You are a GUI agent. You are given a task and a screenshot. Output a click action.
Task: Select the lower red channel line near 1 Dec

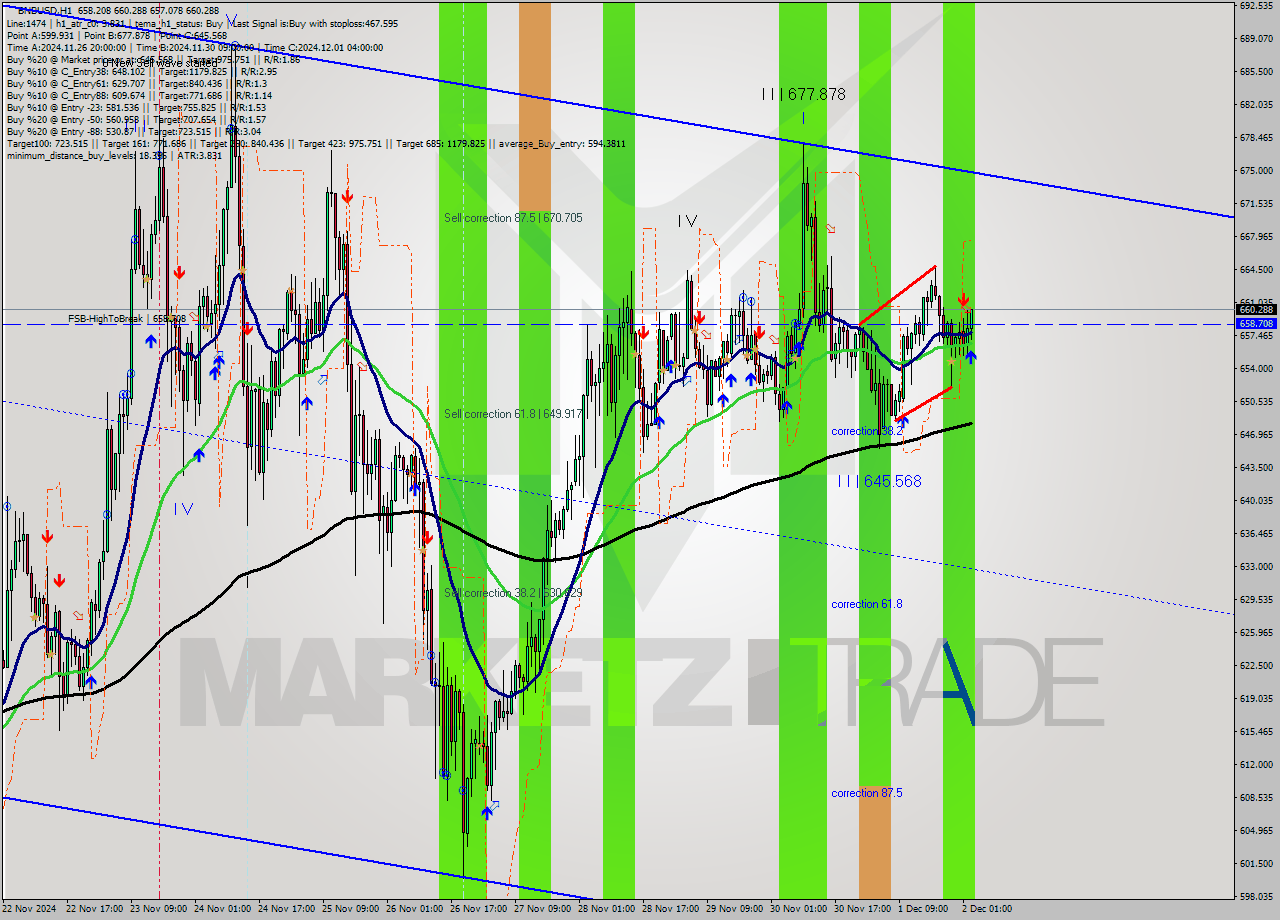924,403
